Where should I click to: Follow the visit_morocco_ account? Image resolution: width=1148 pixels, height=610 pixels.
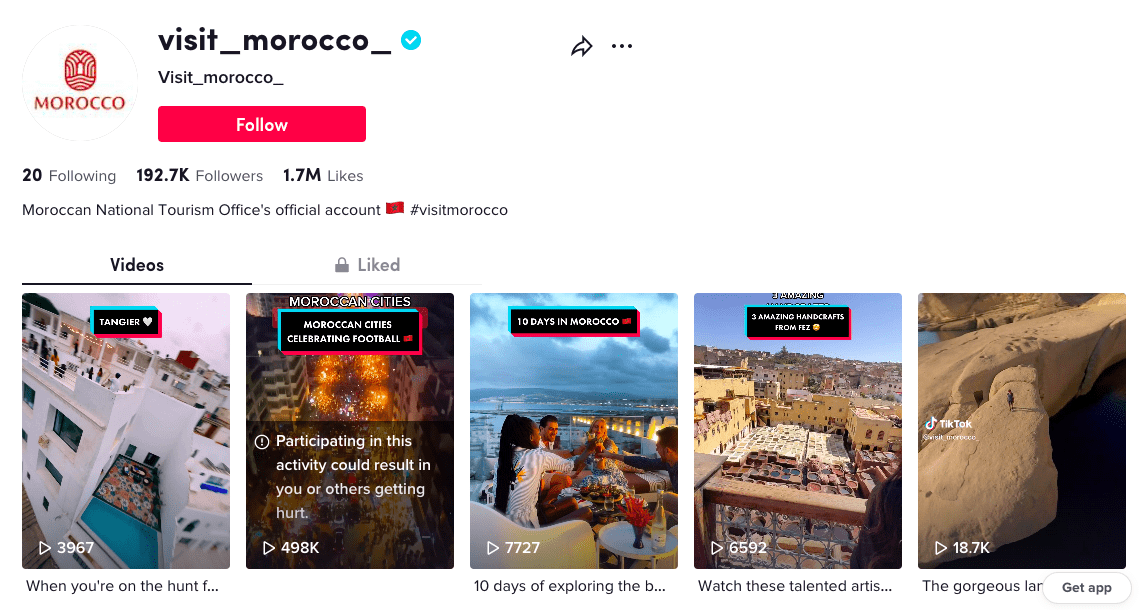tap(262, 124)
